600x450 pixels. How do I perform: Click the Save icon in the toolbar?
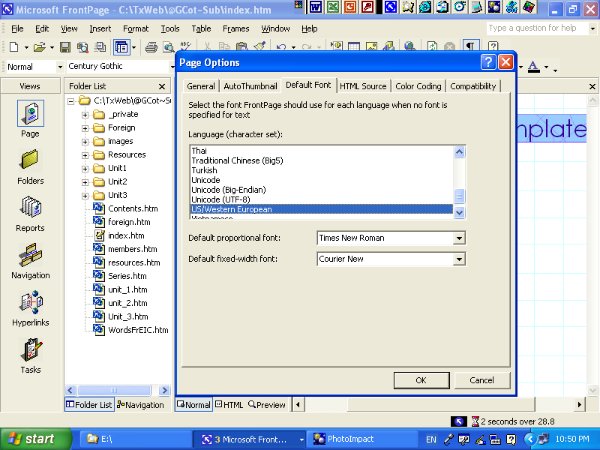pyautogui.click(x=65, y=47)
